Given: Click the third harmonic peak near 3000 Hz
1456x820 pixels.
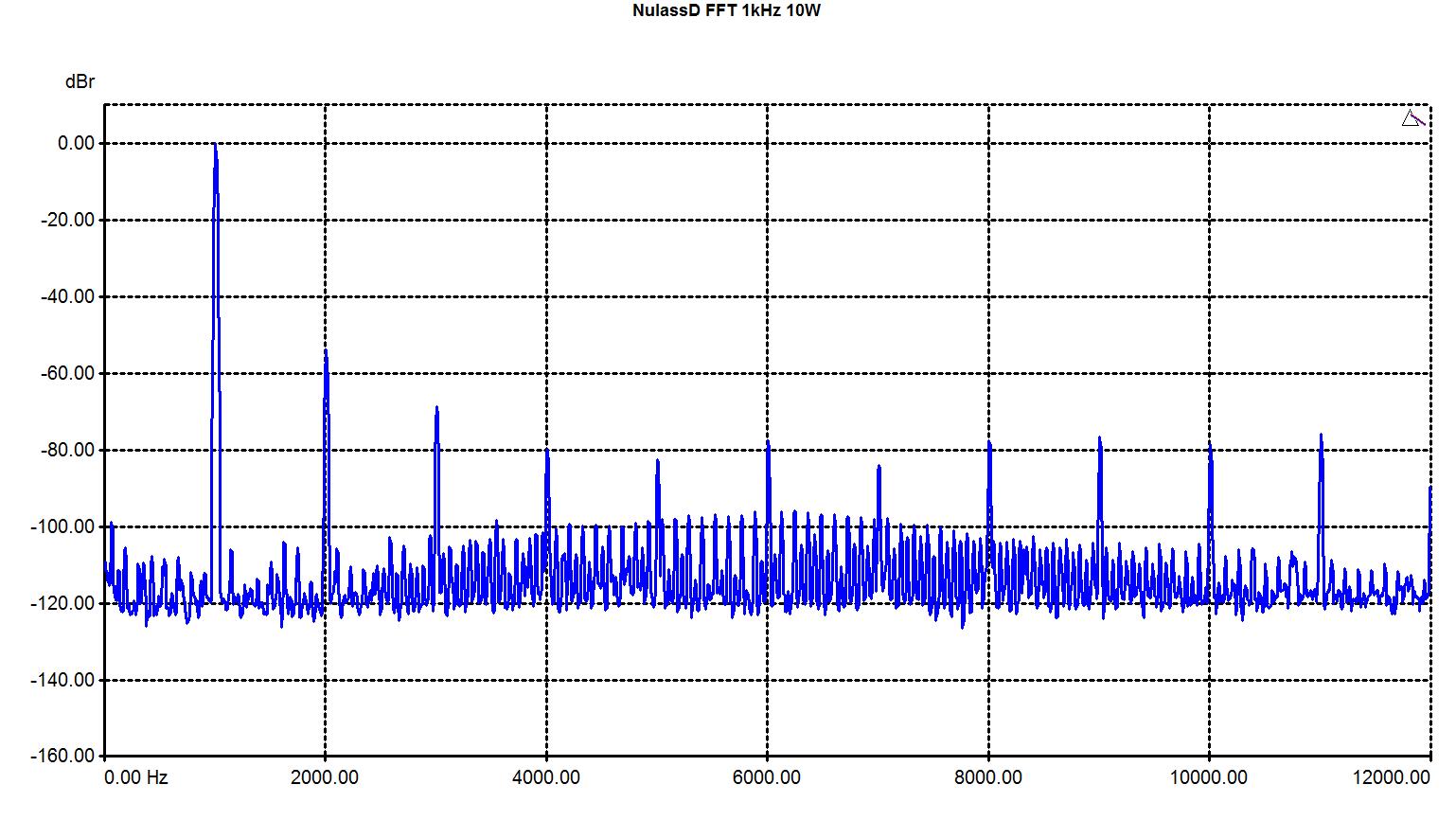Looking at the screenshot, I should point(436,409).
